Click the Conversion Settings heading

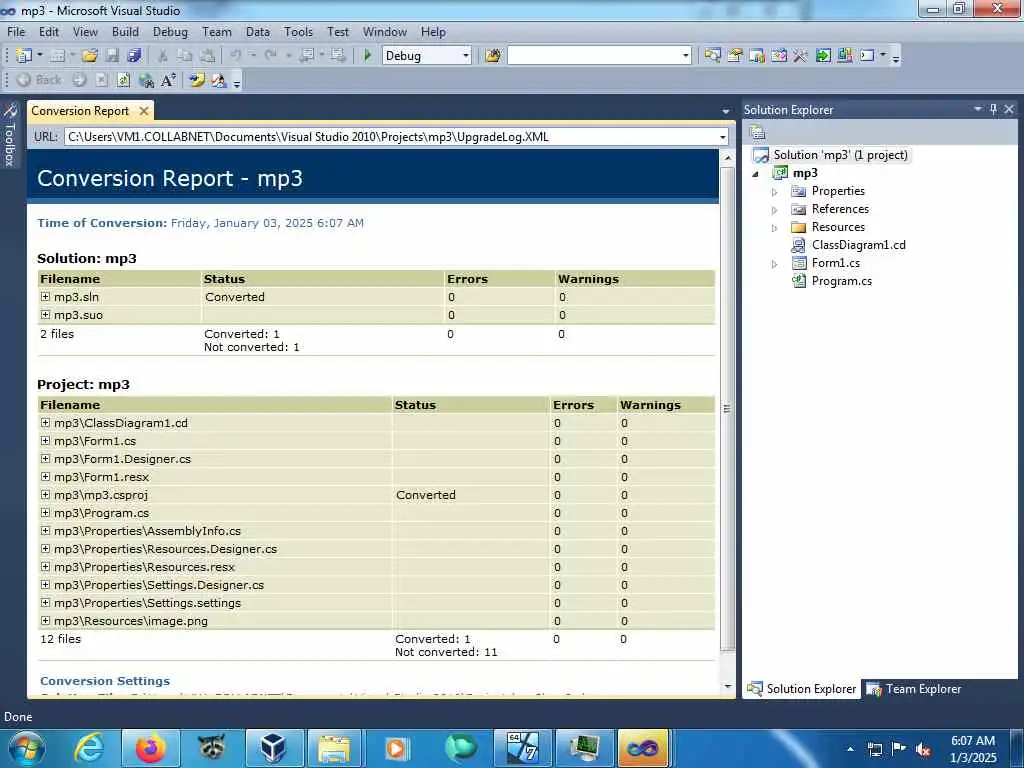coord(104,680)
